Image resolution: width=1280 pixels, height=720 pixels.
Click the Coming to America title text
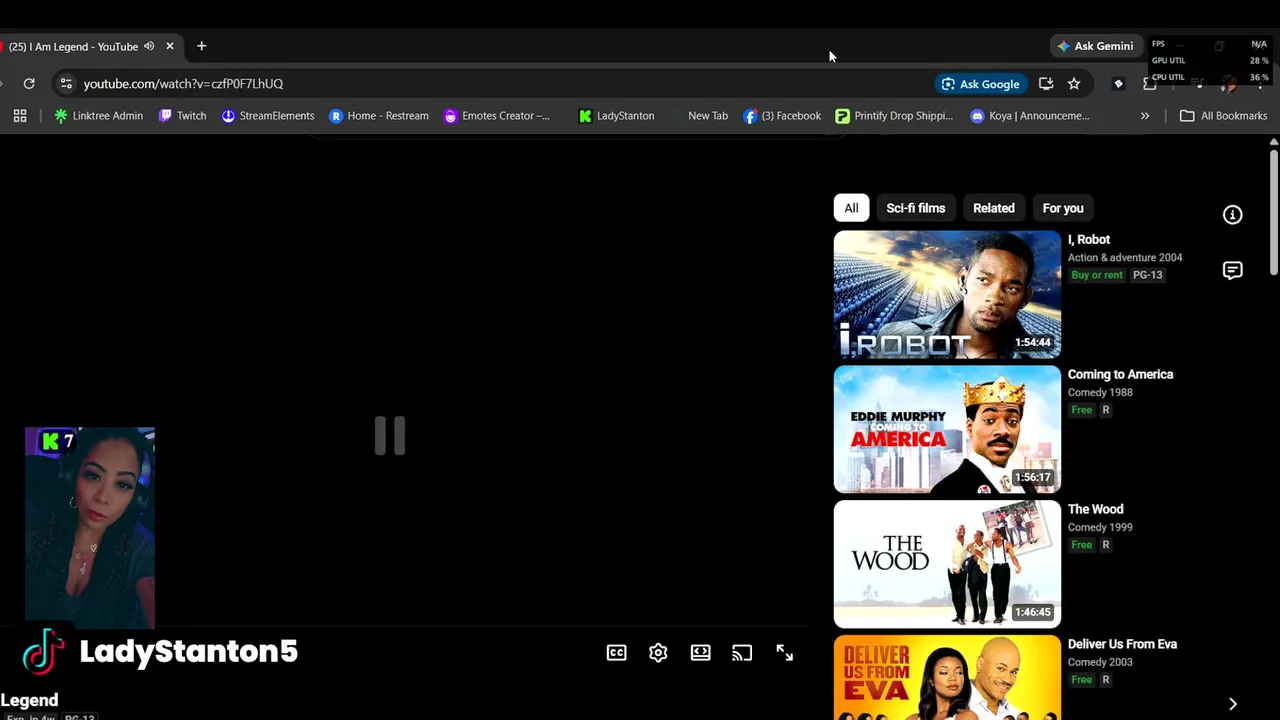[1120, 375]
